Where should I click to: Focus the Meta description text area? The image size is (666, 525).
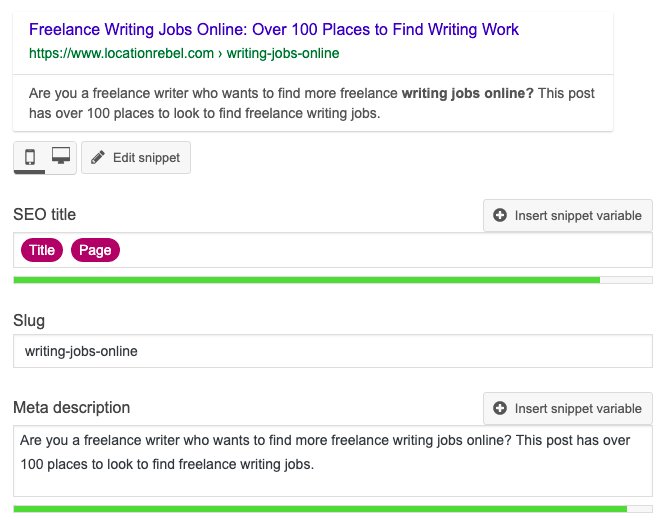333,461
